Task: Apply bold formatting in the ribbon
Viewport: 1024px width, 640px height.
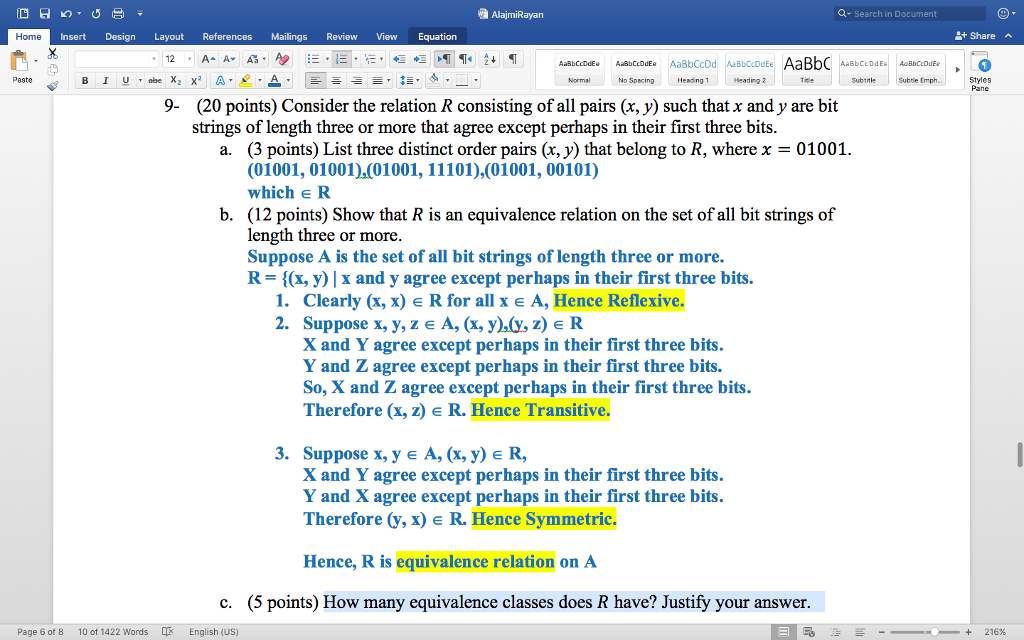Action: (85, 79)
